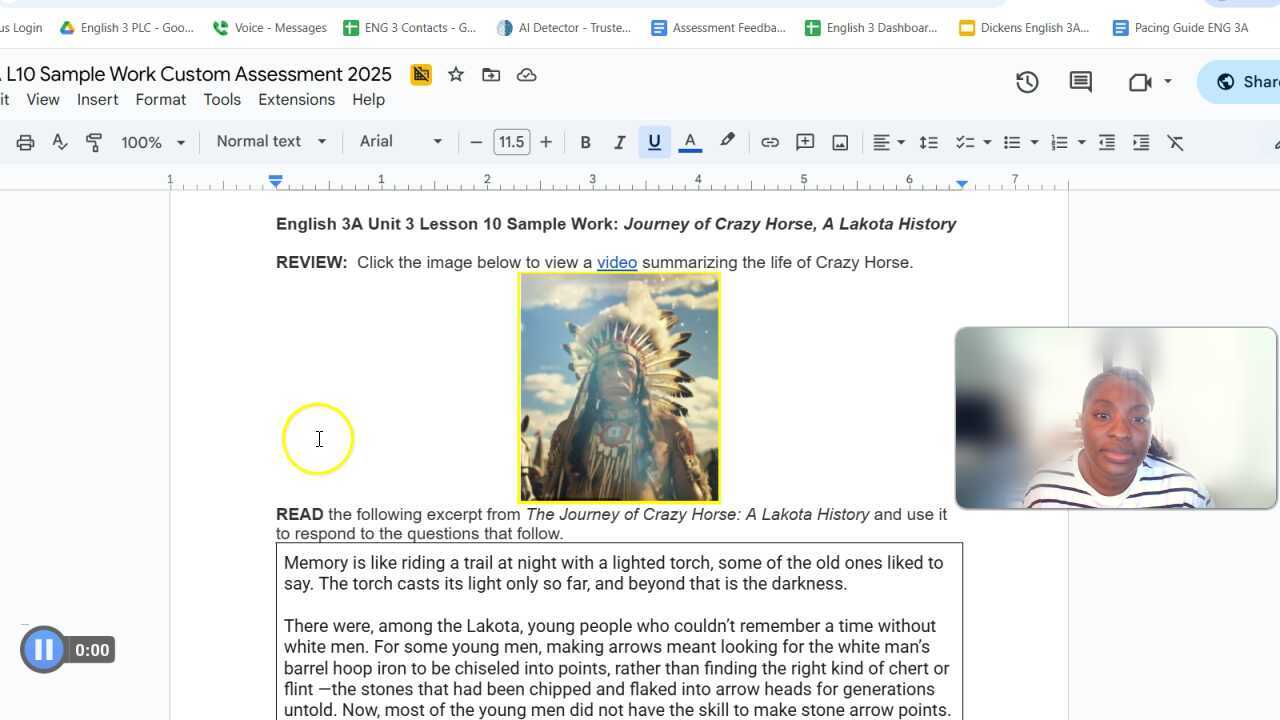Open the print dialog icon
The width and height of the screenshot is (1280, 720).
tap(25, 142)
